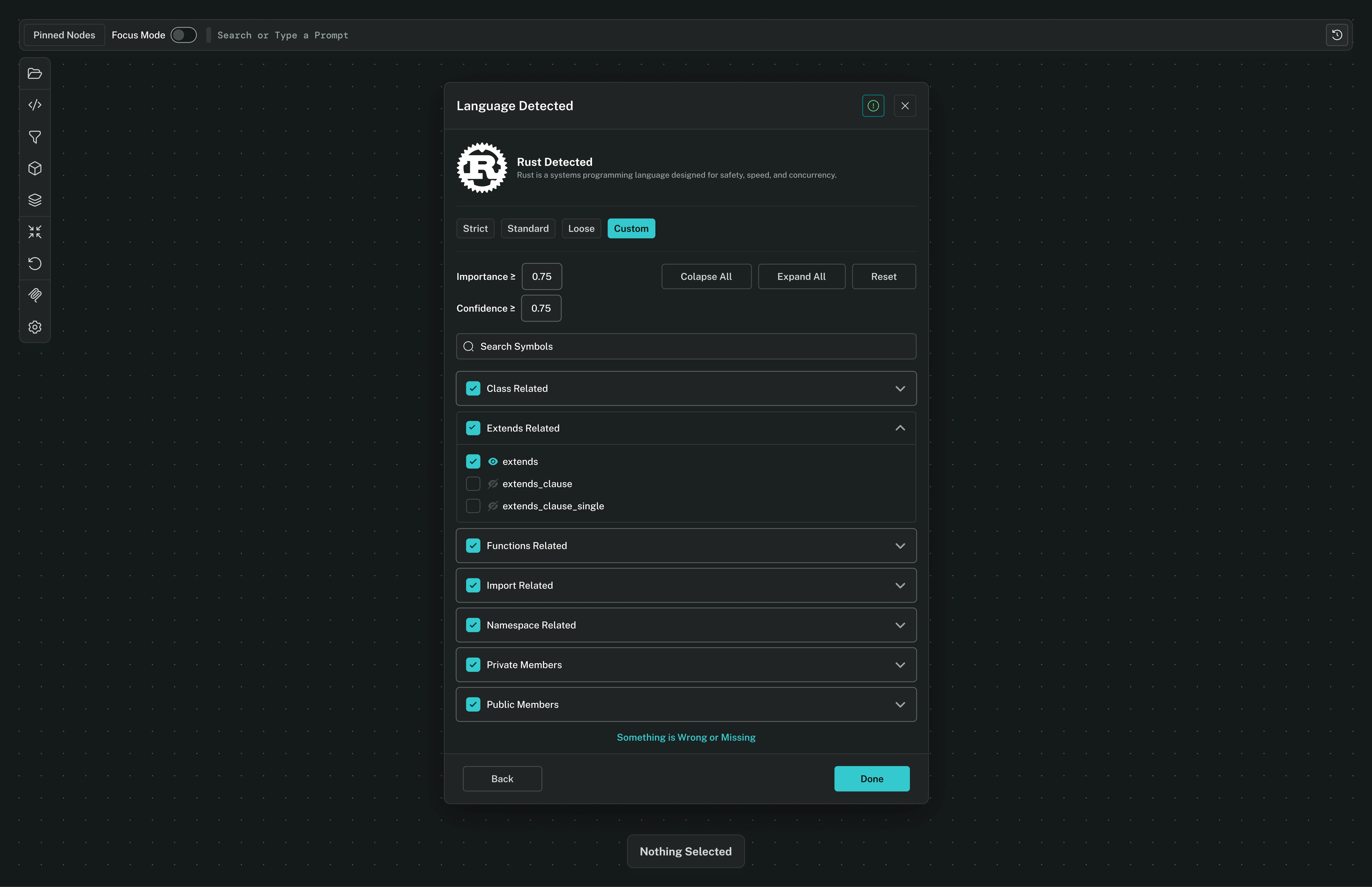
Task: Expand the Class Related chevron
Action: tap(900, 389)
